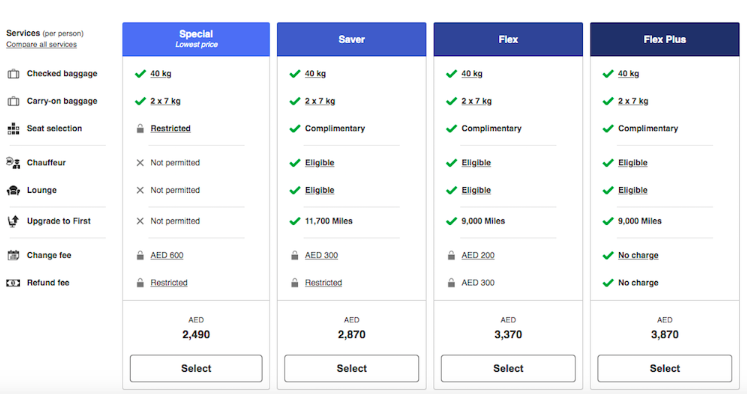Click the Change fee calendar icon

tap(13, 255)
